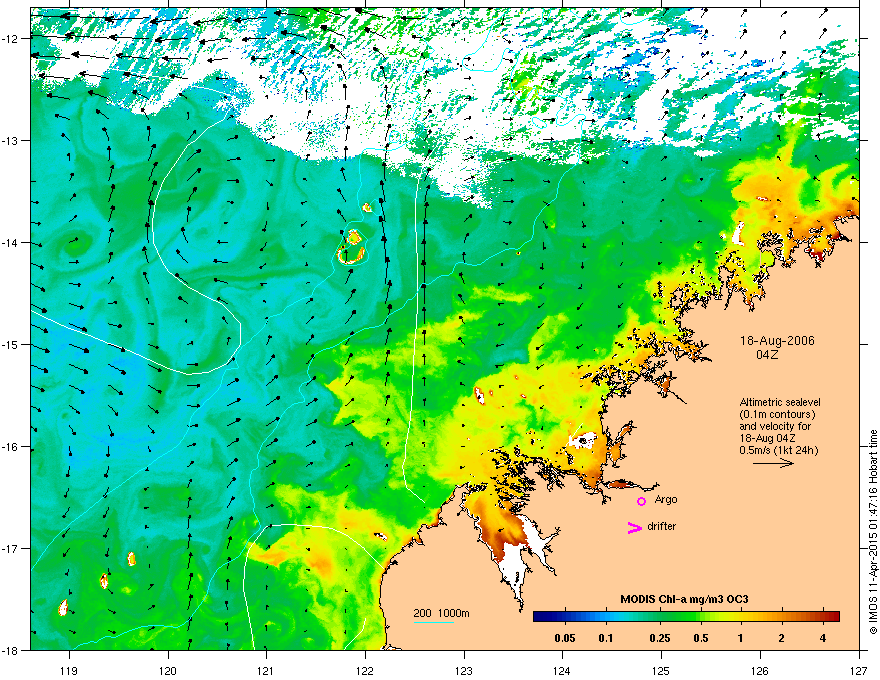Click the "Argo" legend label
Image resolution: width=880 pixels, height=680 pixels.
(x=666, y=499)
